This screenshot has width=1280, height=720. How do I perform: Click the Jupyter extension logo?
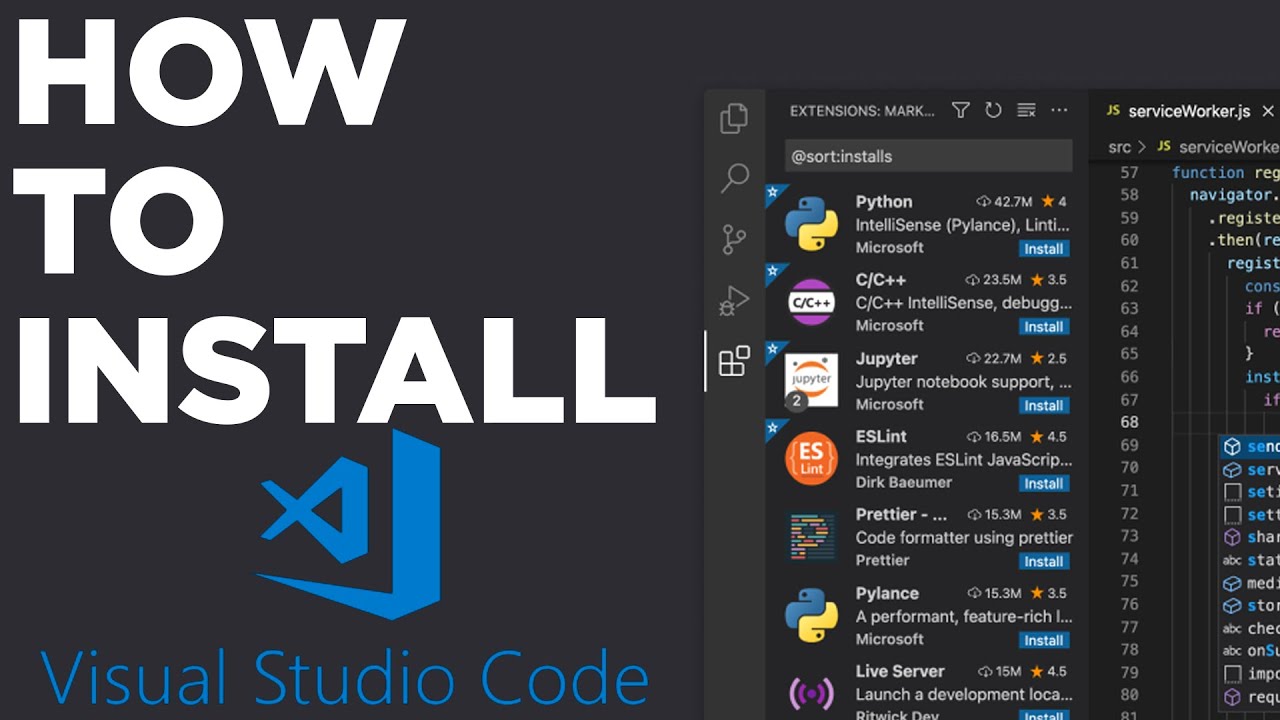click(x=811, y=380)
